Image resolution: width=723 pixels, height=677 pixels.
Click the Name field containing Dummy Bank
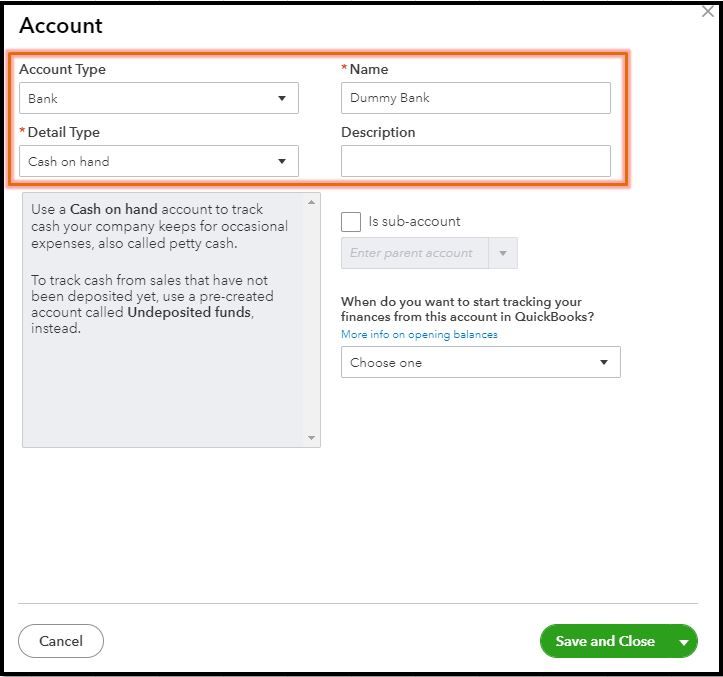coord(475,98)
